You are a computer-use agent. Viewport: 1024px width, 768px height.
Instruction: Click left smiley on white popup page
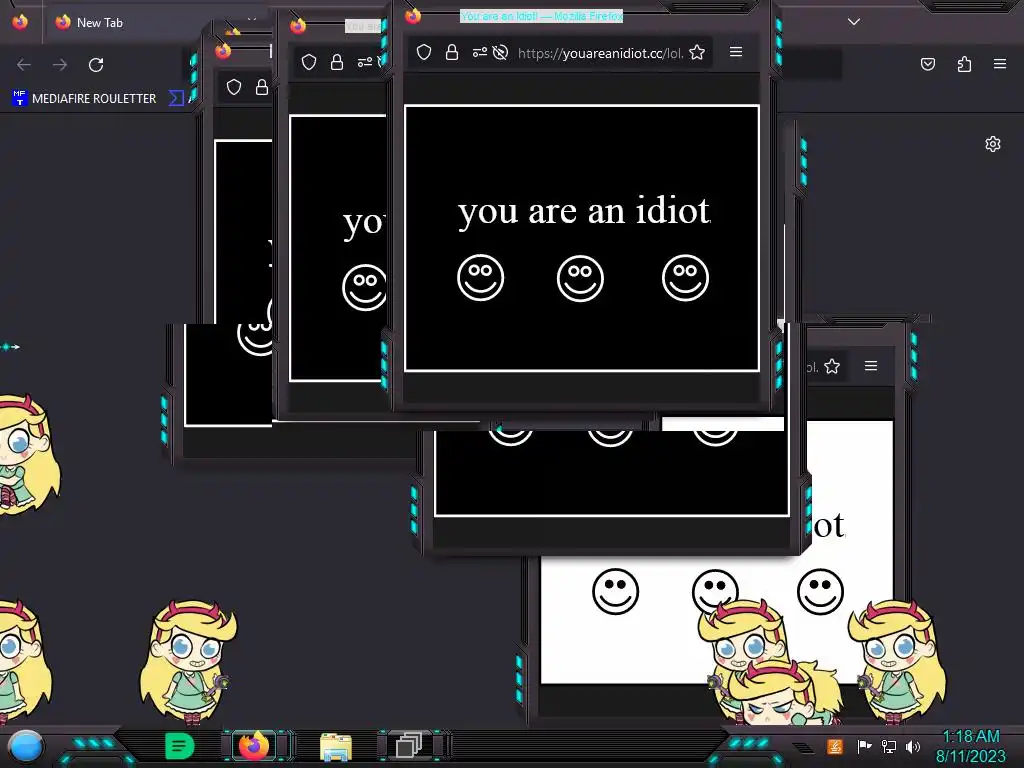tap(615, 591)
